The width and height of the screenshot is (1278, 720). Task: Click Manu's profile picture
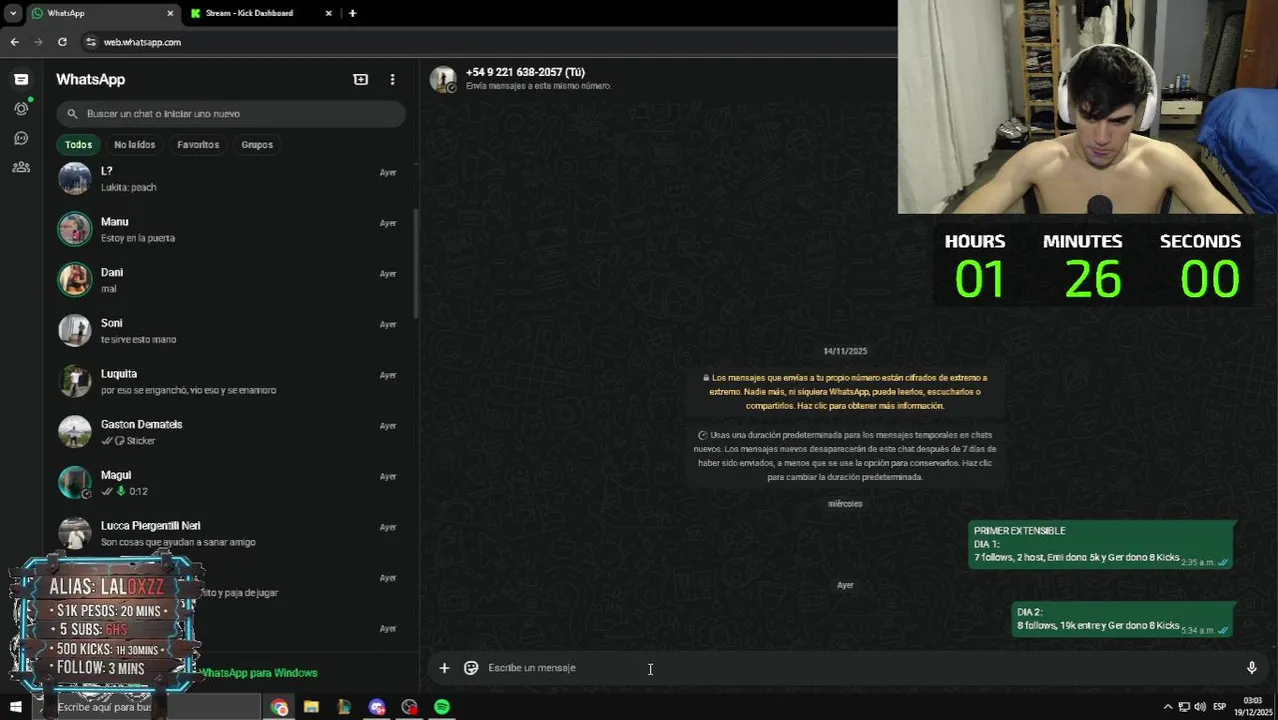75,229
